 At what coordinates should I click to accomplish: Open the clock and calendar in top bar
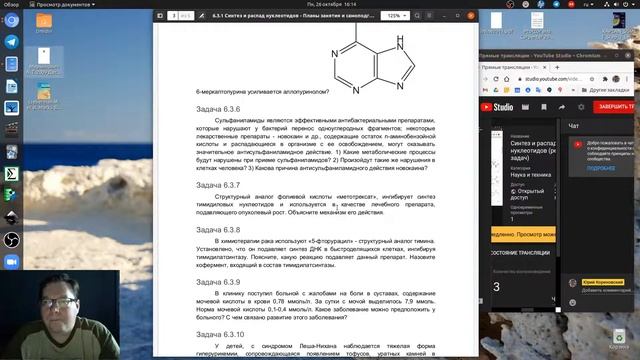pos(331,4)
